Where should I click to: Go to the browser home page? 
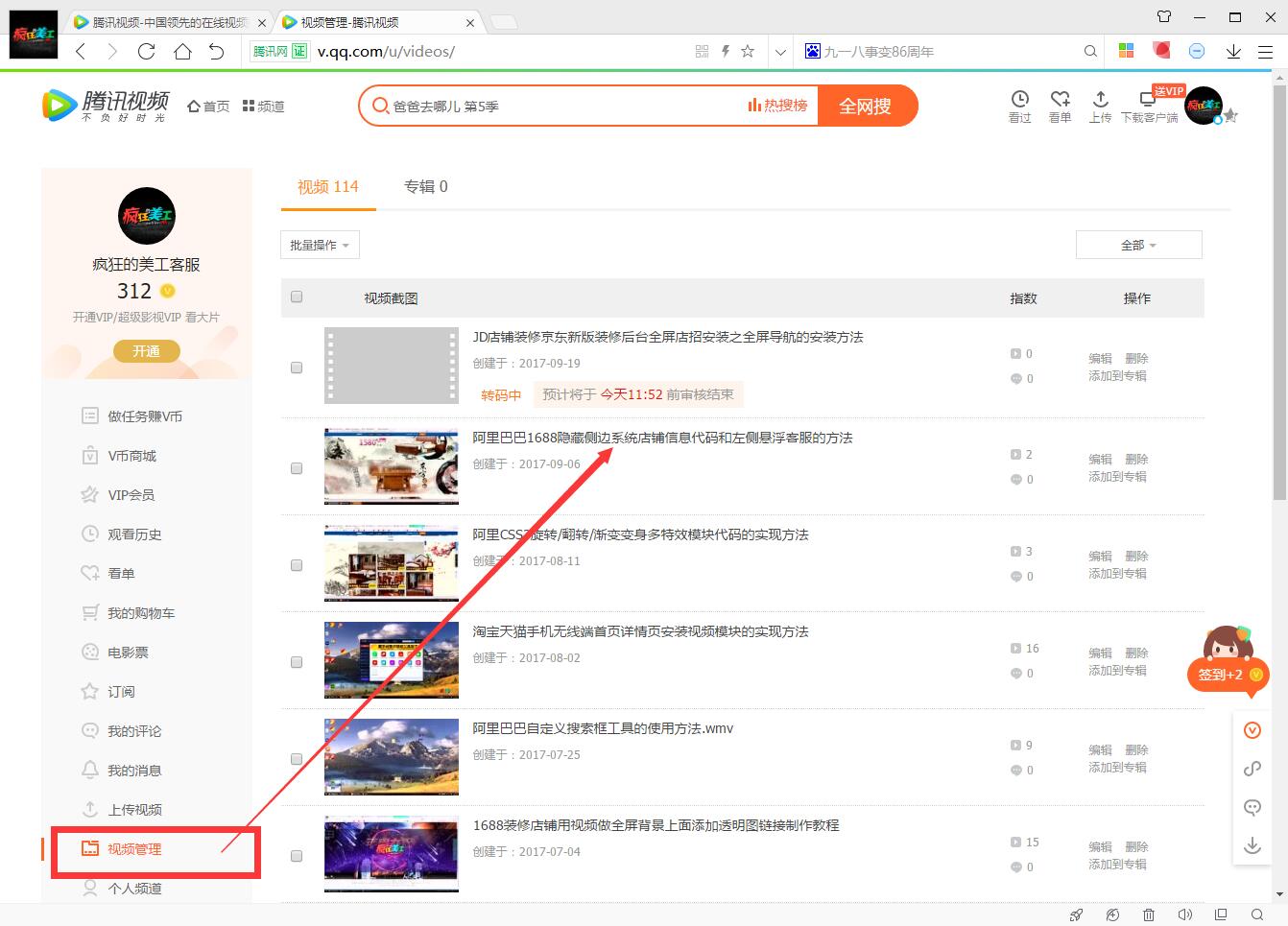pyautogui.click(x=182, y=52)
